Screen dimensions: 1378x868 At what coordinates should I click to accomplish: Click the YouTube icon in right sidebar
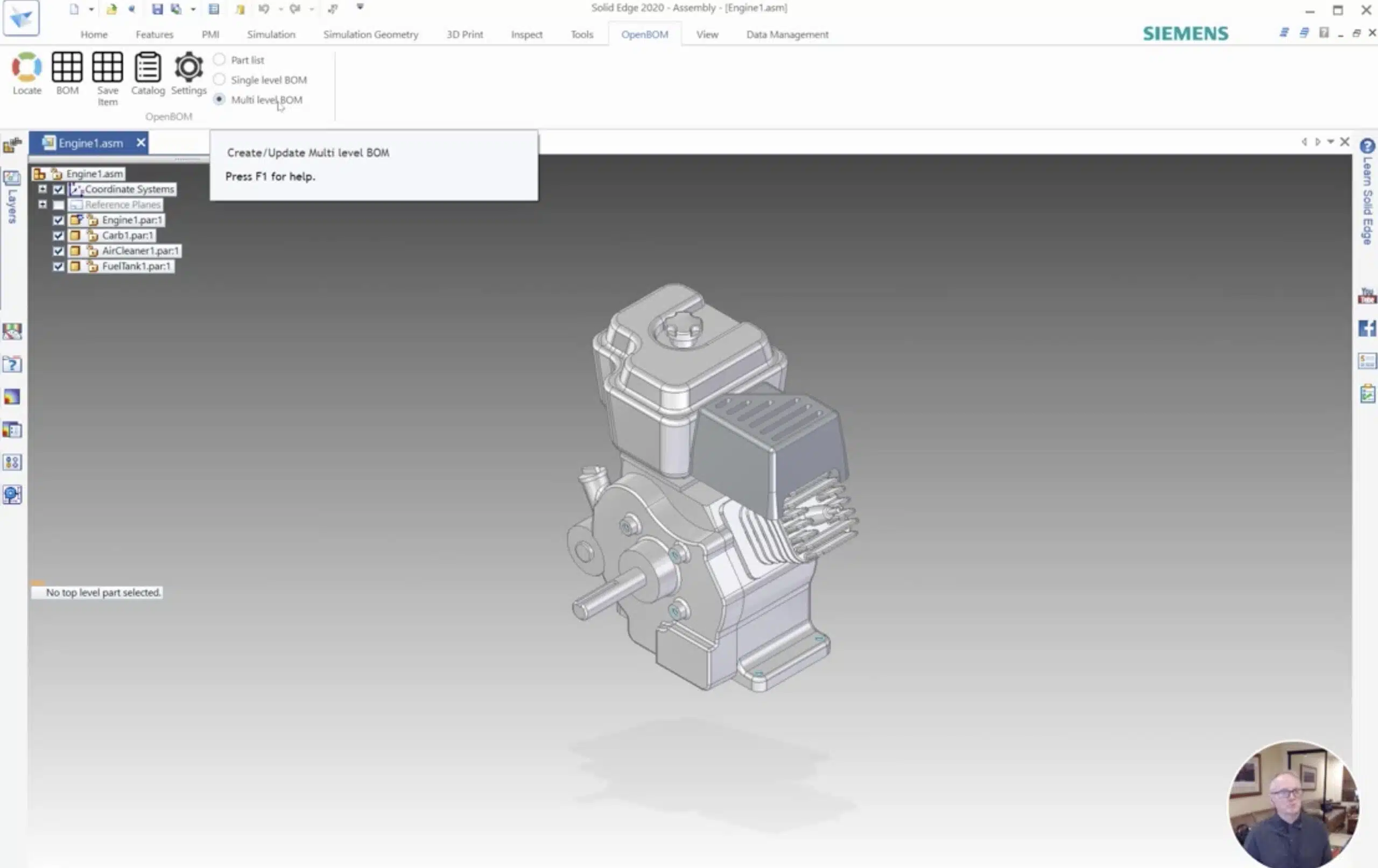(x=1367, y=296)
